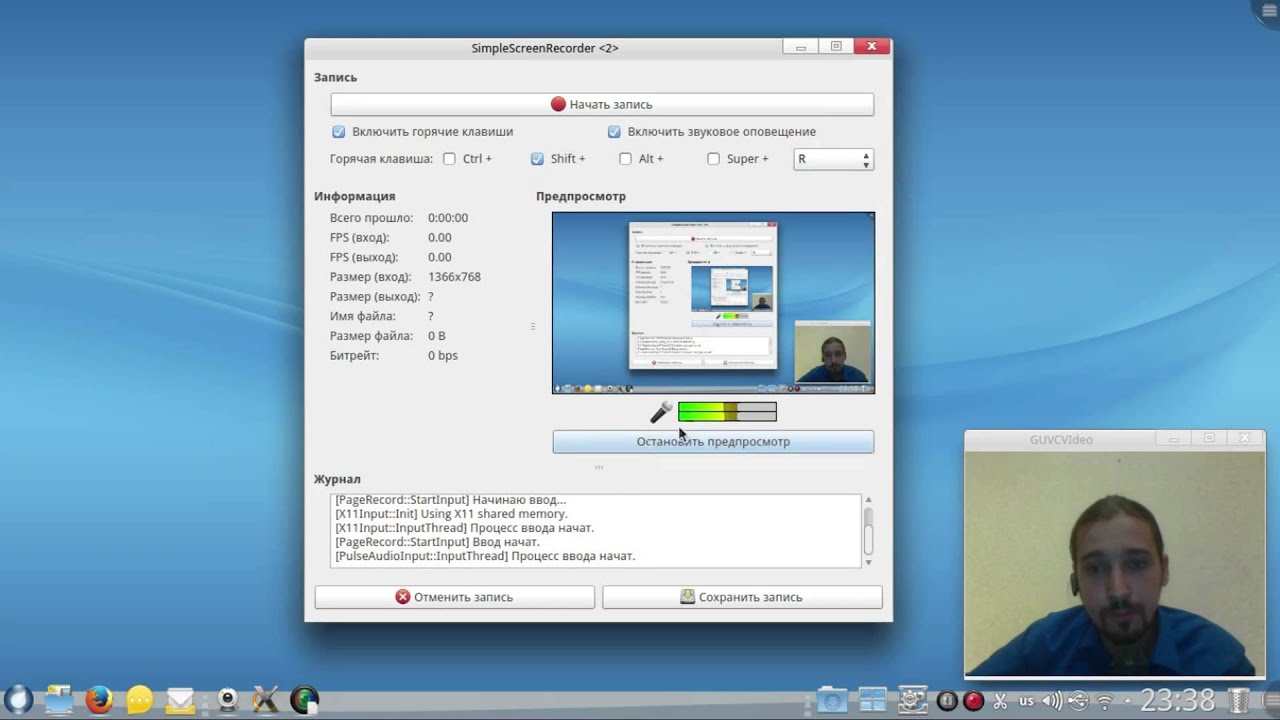Image resolution: width=1280 pixels, height=720 pixels.
Task: Click the USB device notifier tray icon
Action: coord(1078,701)
